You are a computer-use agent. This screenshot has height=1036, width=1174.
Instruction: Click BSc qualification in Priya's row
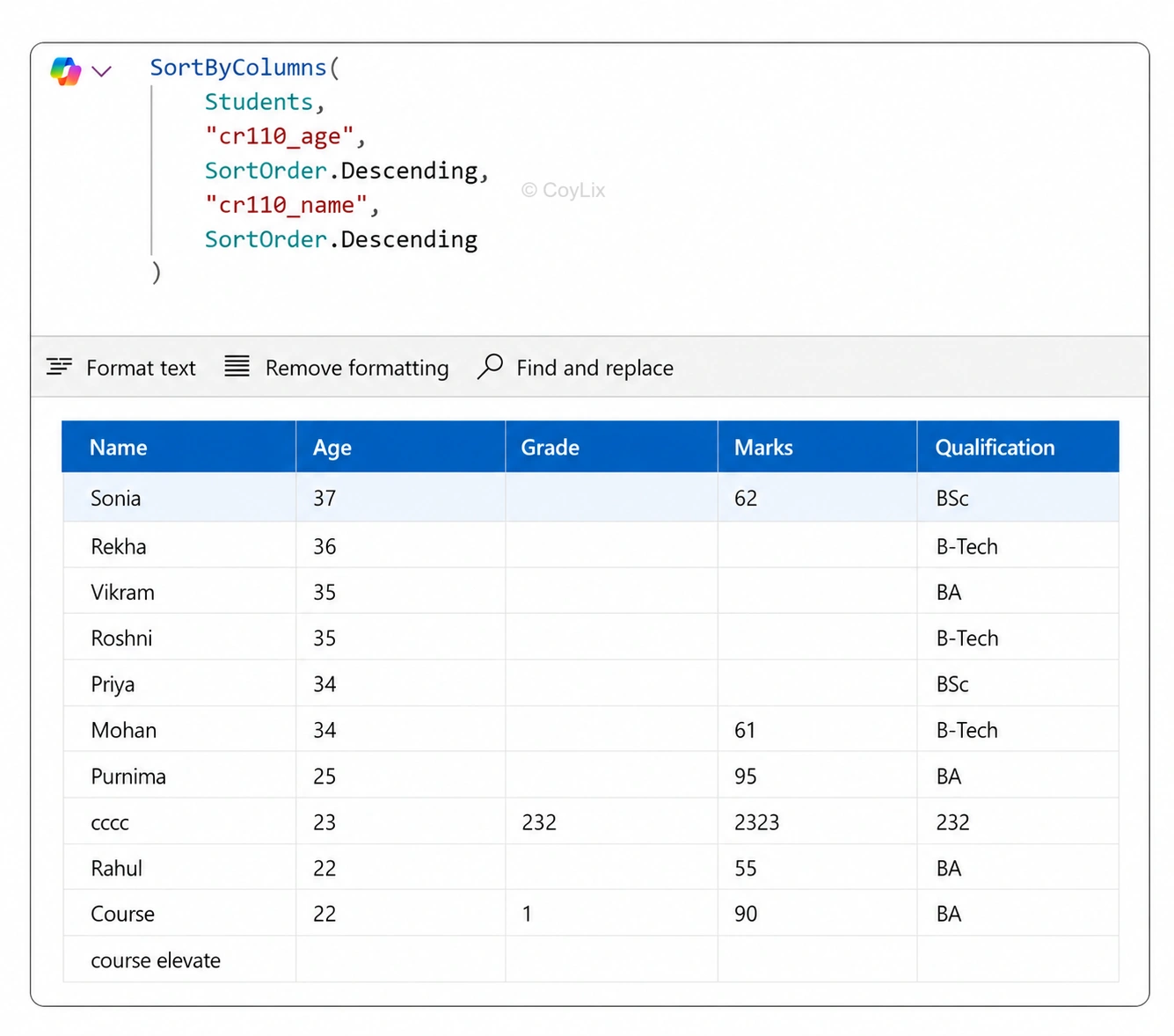[x=952, y=684]
